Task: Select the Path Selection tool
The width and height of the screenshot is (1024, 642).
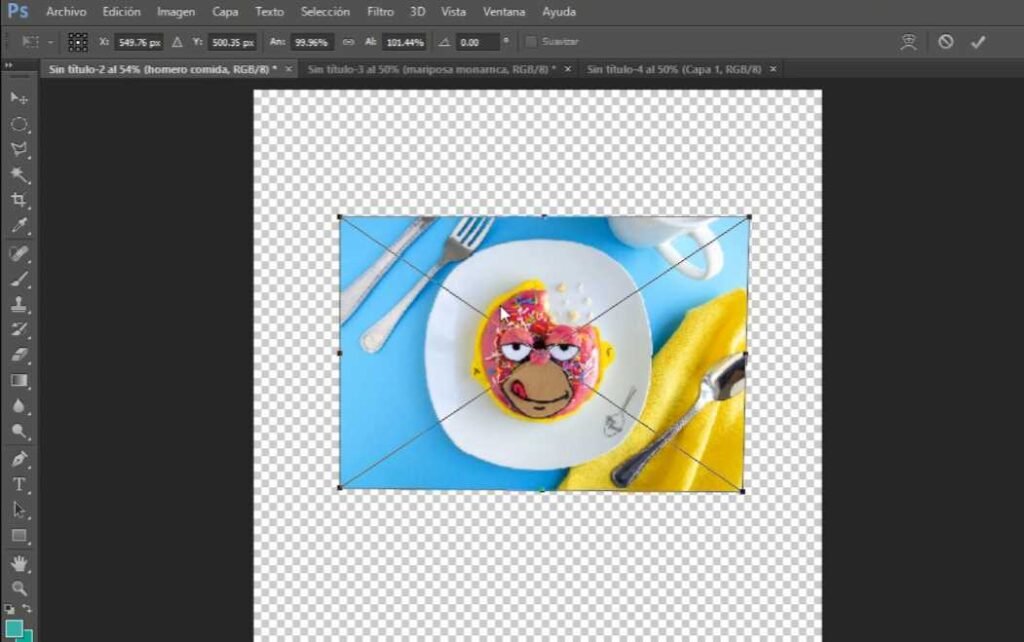Action: tap(19, 509)
